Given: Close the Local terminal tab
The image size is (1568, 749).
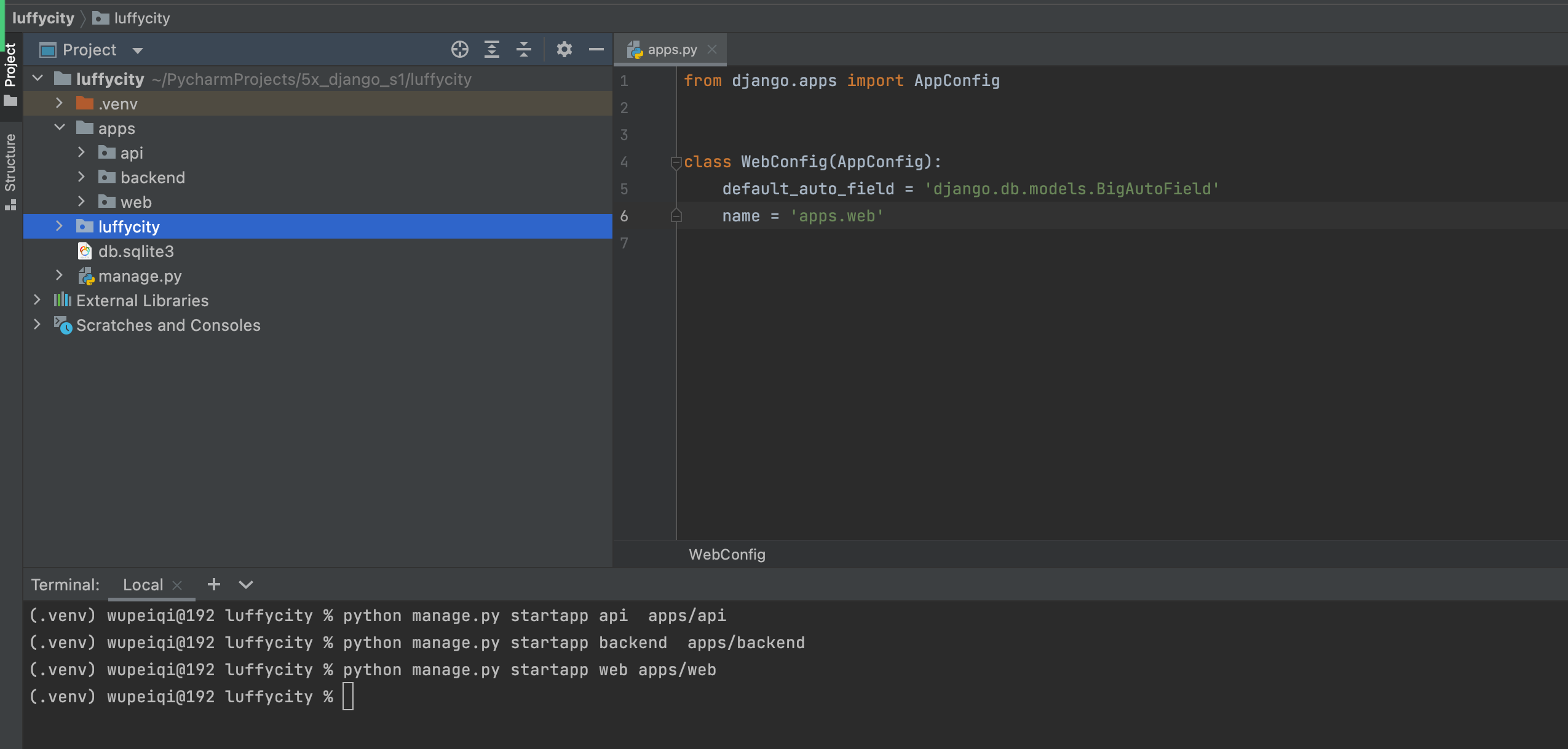Looking at the screenshot, I should [178, 585].
